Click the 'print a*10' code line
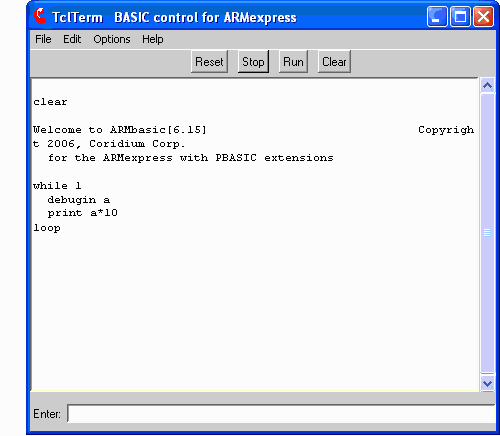Viewport: 500px width, 436px height. coord(83,213)
